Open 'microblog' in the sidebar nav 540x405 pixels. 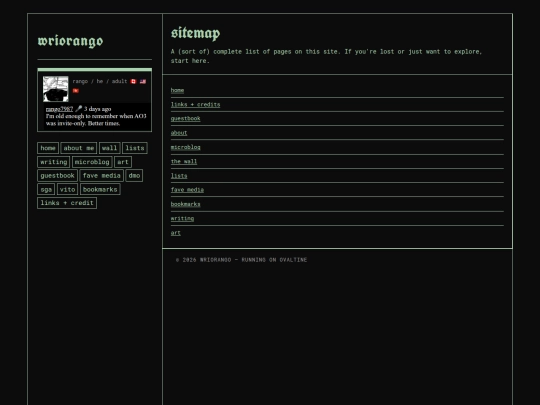click(x=92, y=162)
